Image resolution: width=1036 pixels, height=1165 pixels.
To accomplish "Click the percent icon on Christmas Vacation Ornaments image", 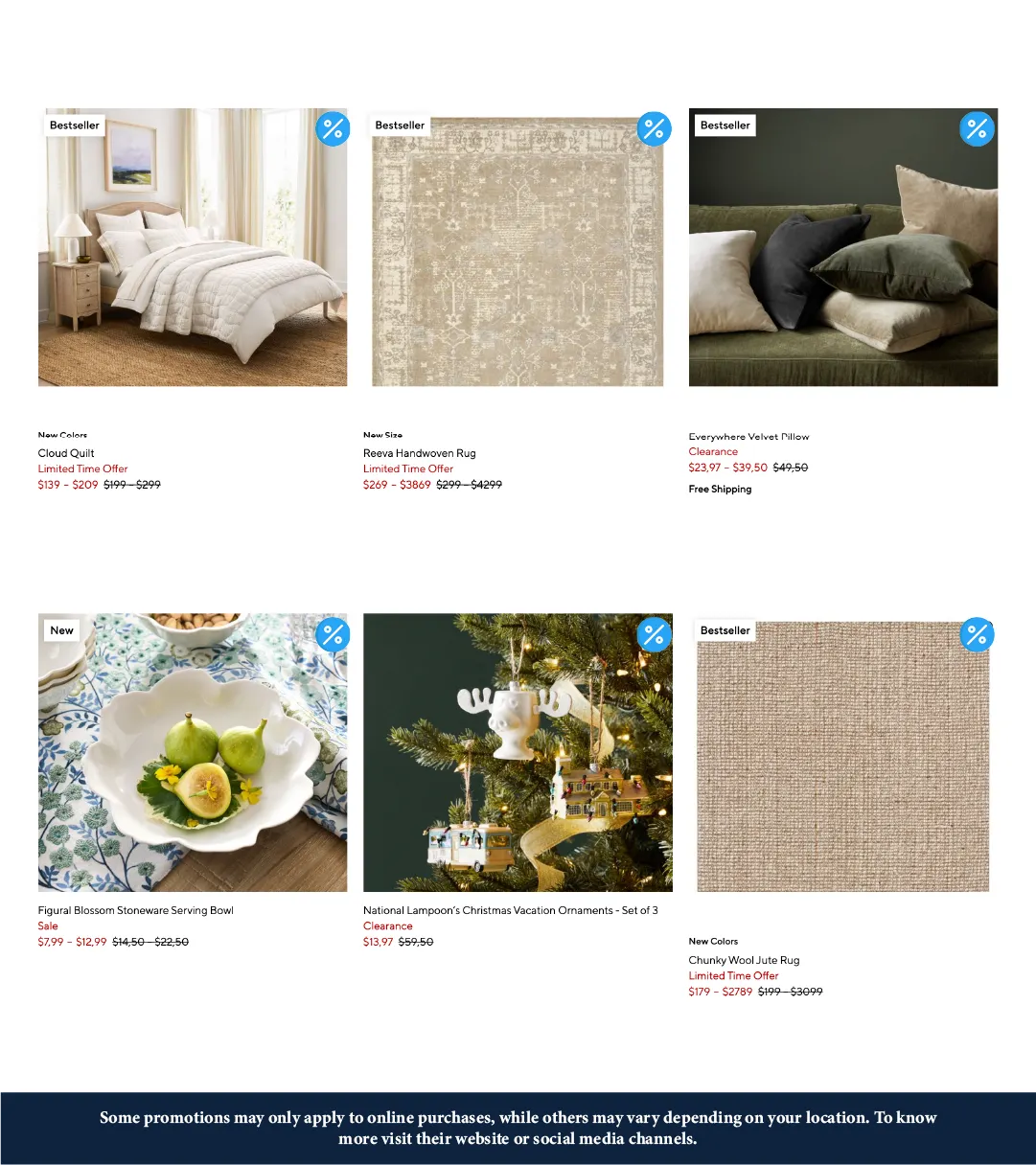I will click(655, 634).
